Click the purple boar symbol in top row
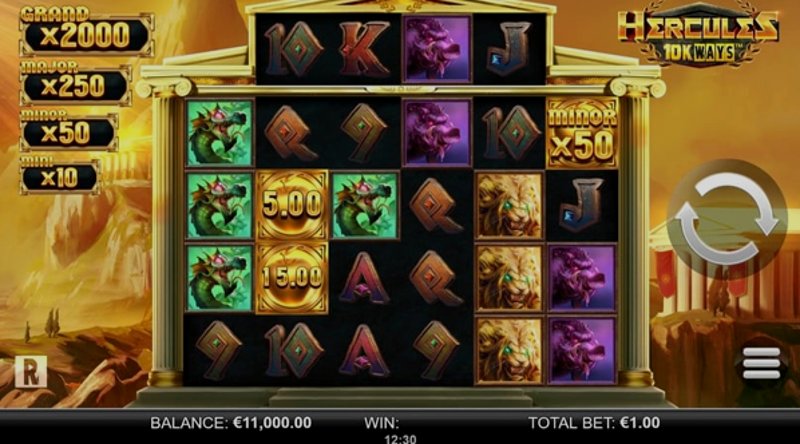 pyautogui.click(x=437, y=49)
